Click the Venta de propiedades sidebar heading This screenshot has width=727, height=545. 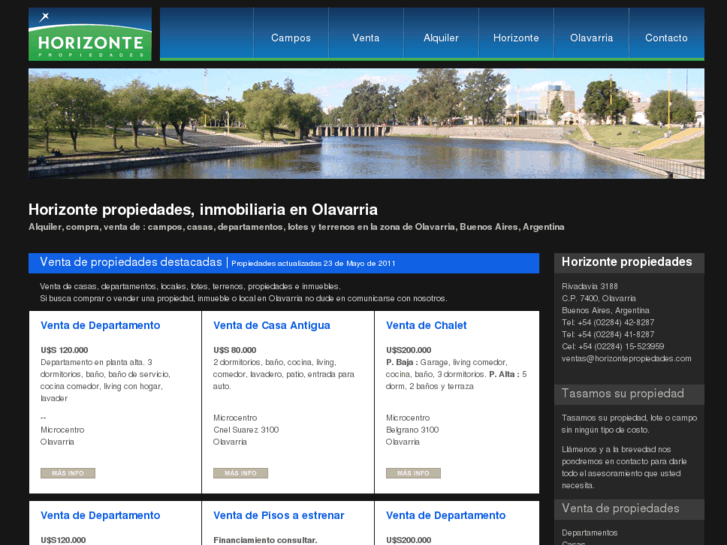click(620, 509)
